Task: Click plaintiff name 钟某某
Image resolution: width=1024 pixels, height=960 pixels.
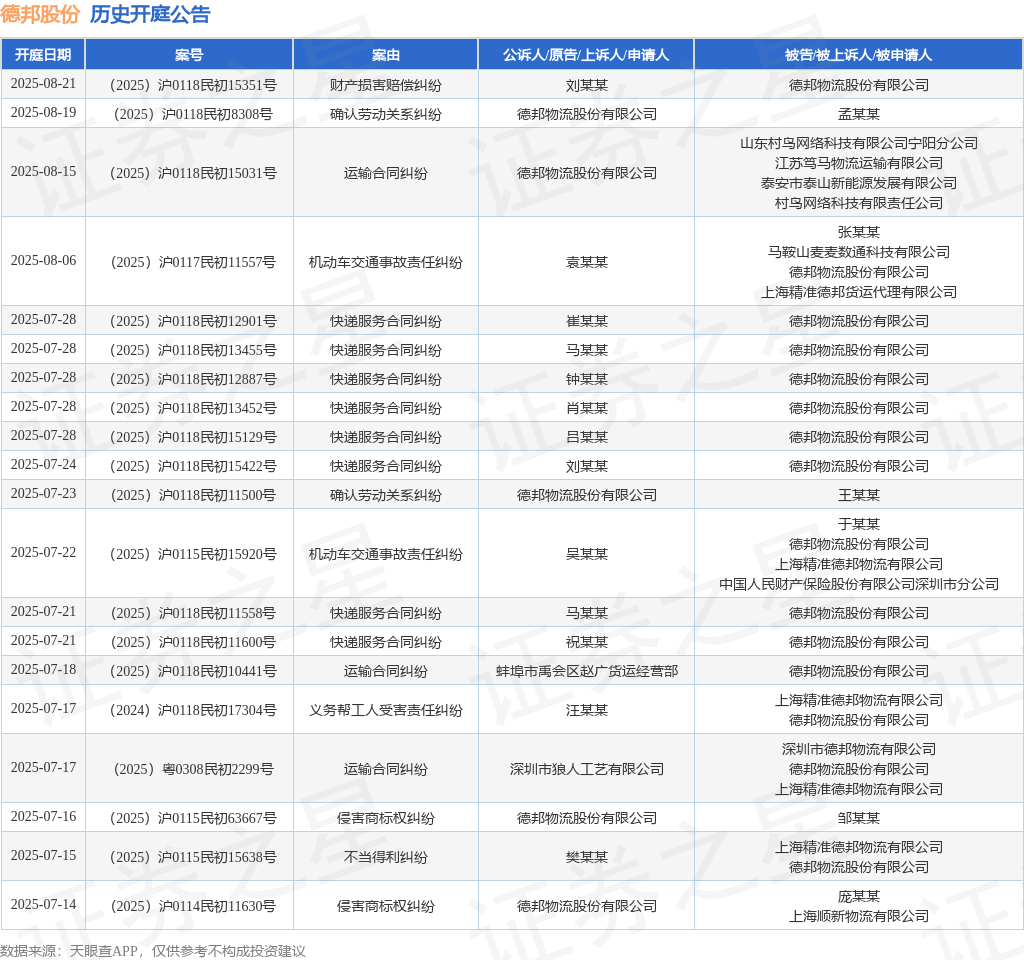Action: point(586,379)
